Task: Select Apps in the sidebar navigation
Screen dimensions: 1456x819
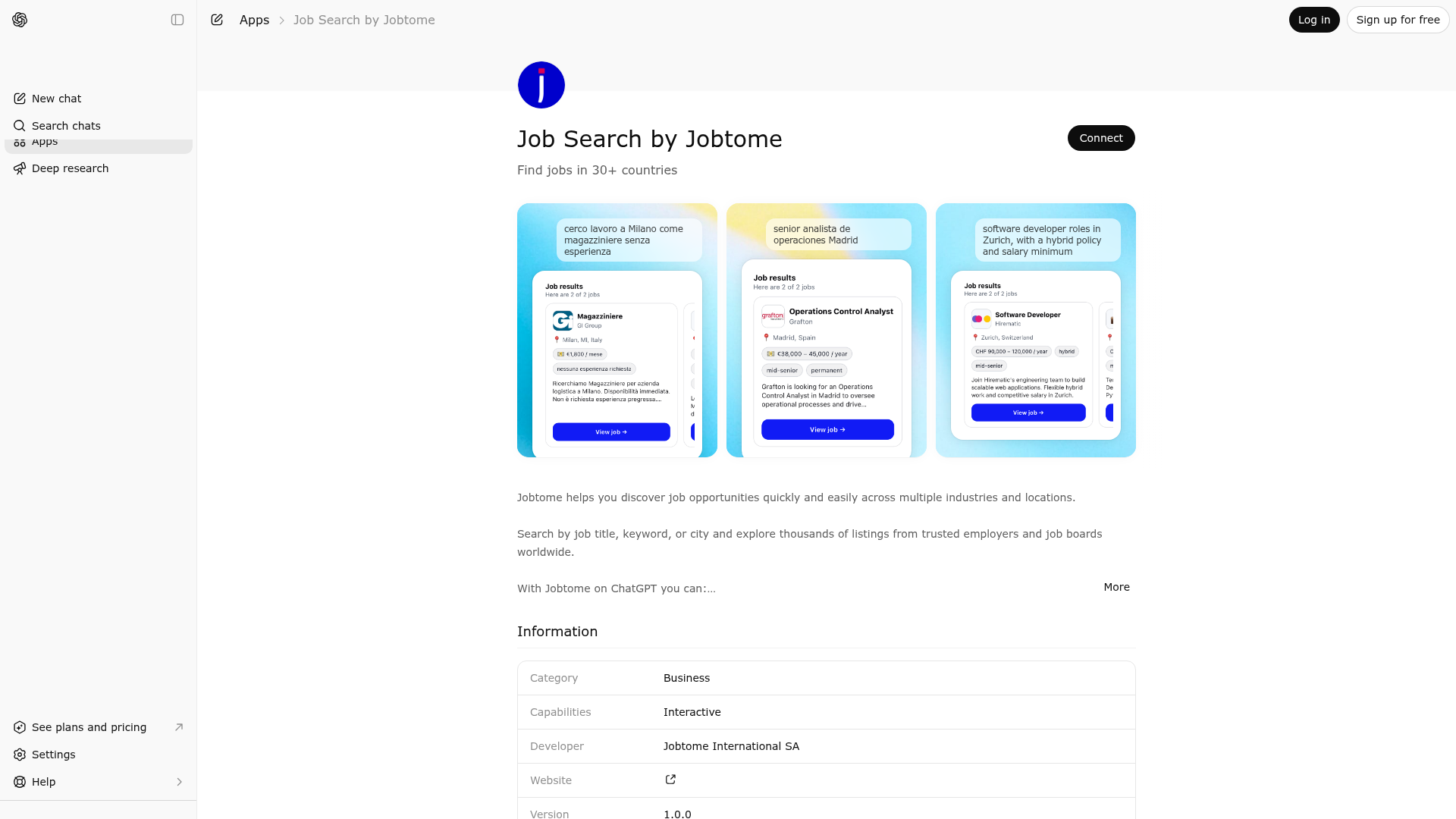Action: pyautogui.click(x=45, y=141)
